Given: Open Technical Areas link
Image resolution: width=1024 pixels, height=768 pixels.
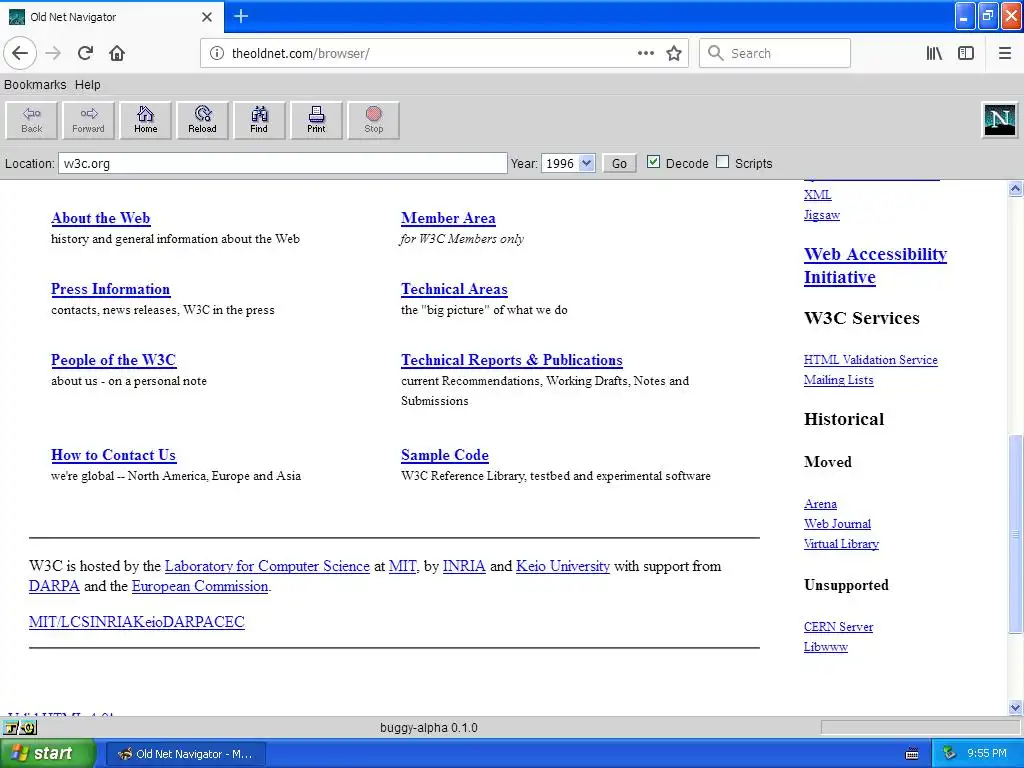Looking at the screenshot, I should [x=454, y=289].
